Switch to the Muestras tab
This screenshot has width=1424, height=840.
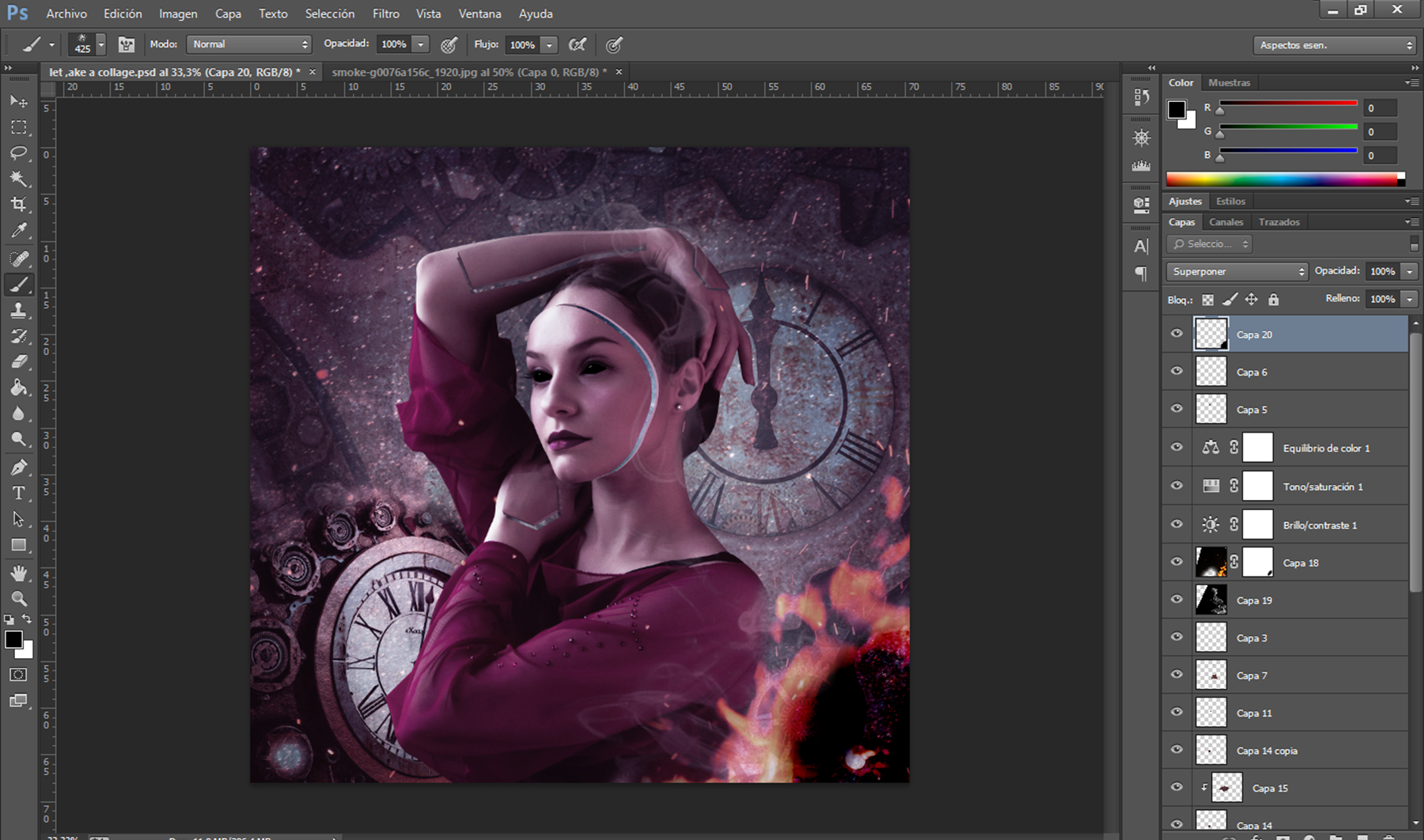pyautogui.click(x=1229, y=82)
